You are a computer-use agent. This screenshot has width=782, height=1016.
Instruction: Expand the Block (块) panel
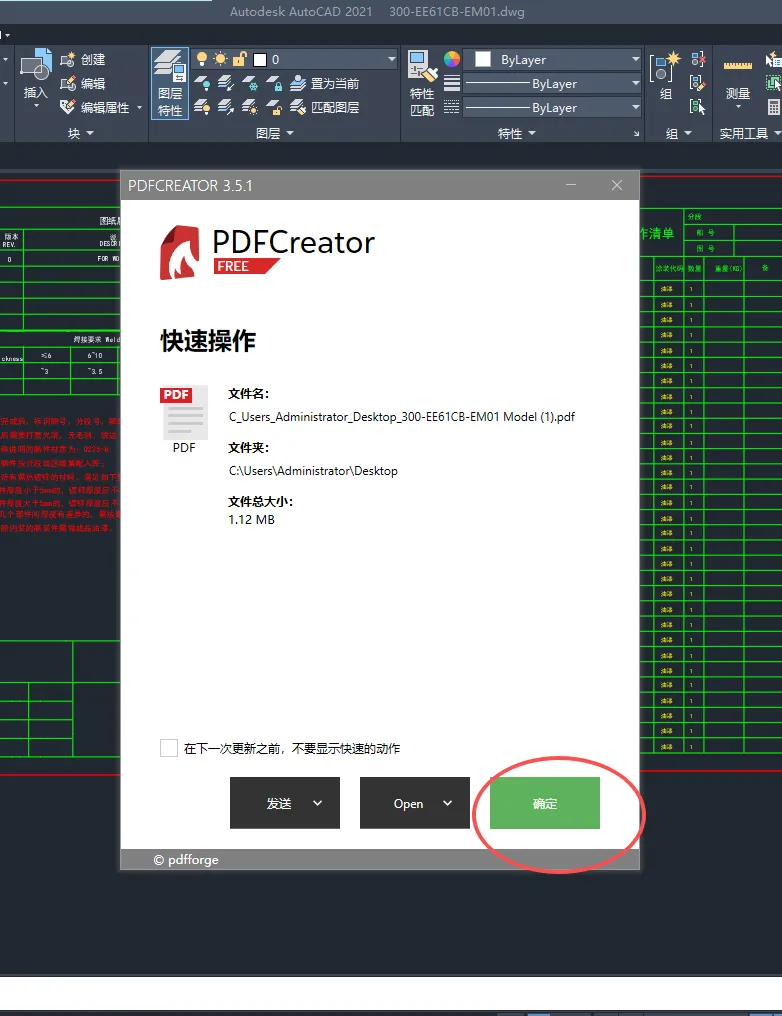80,133
